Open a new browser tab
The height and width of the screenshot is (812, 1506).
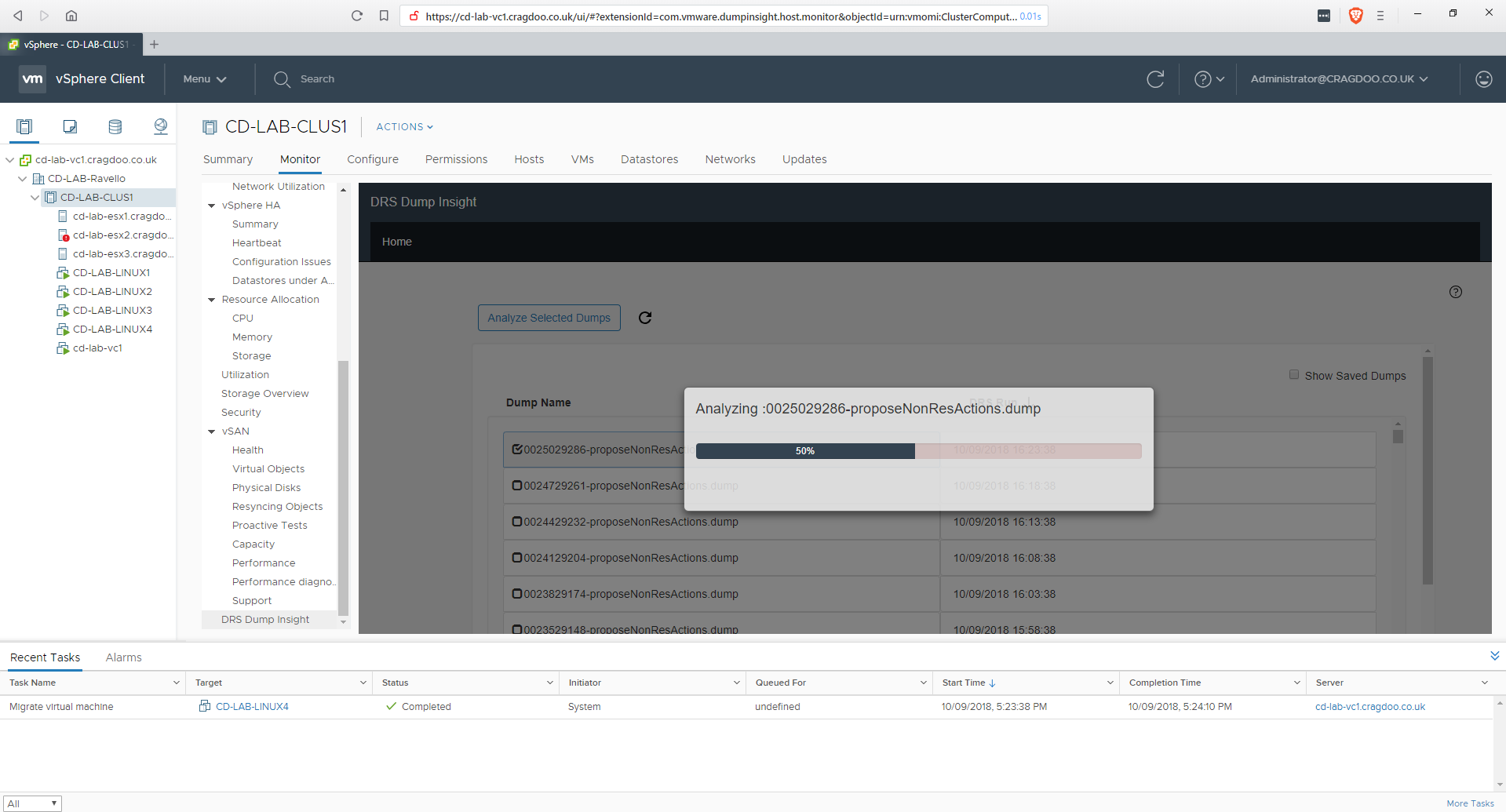pyautogui.click(x=154, y=45)
